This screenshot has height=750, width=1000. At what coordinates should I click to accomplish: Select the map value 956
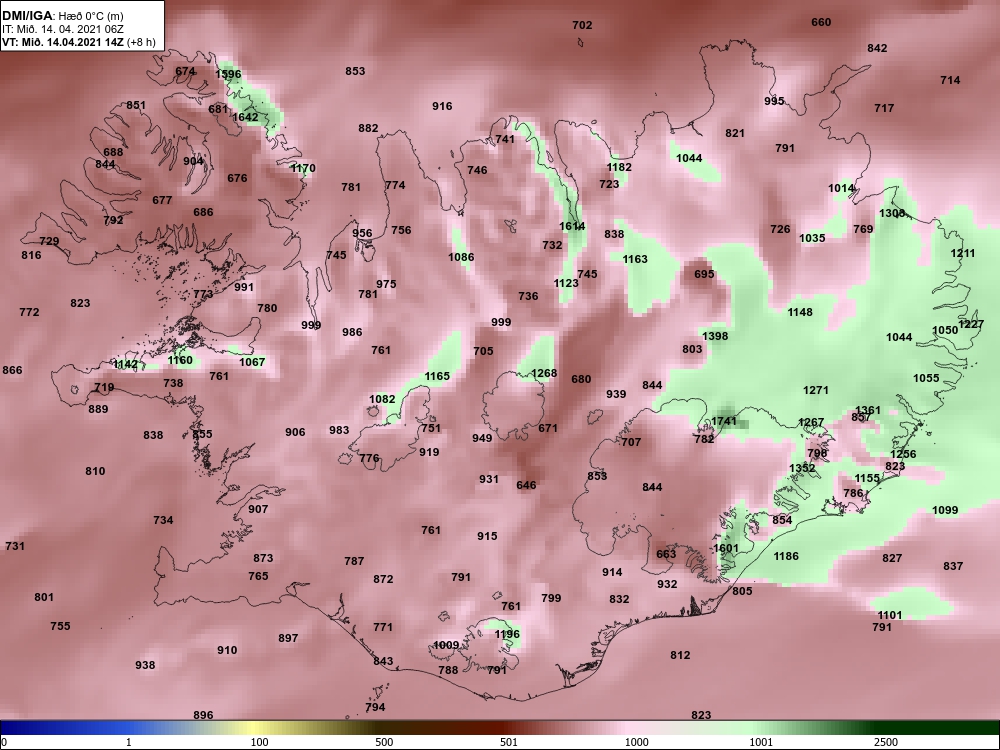tap(362, 233)
